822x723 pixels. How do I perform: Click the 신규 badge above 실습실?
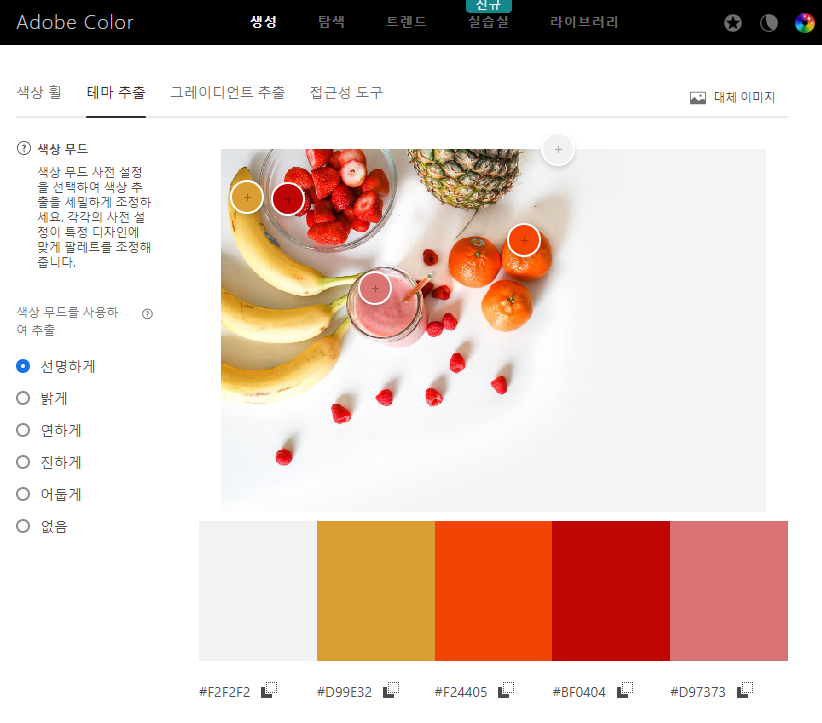point(489,6)
